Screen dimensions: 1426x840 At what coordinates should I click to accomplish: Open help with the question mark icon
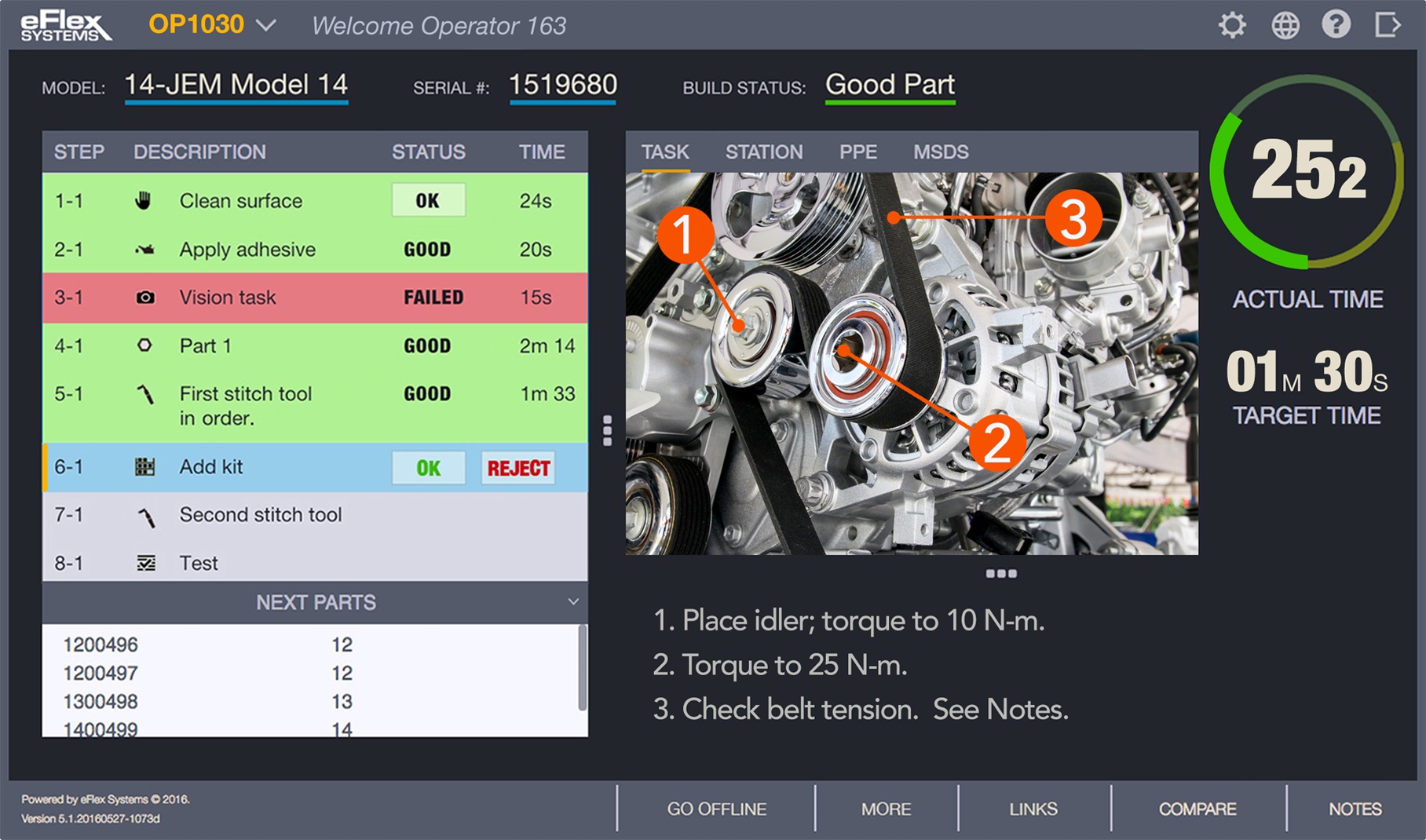tap(1336, 25)
